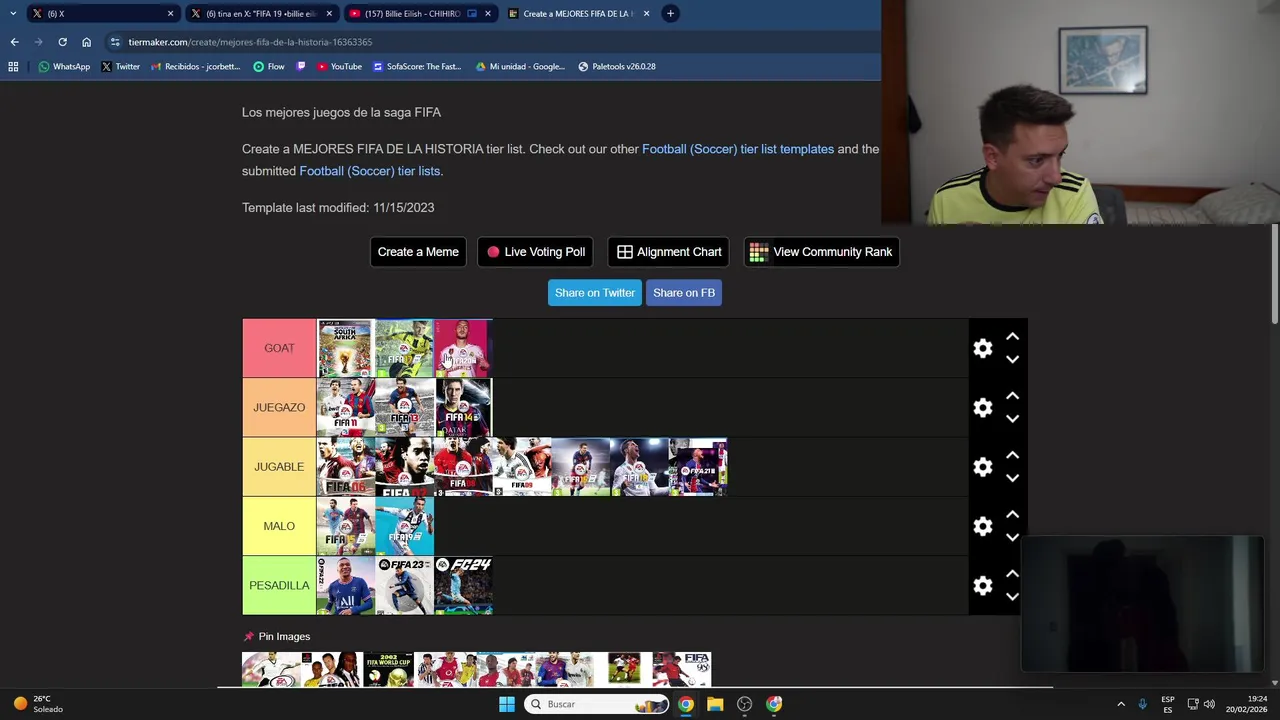Open settings gear for the JUGABLE tier
Viewport: 1280px width, 720px height.
pos(983,467)
